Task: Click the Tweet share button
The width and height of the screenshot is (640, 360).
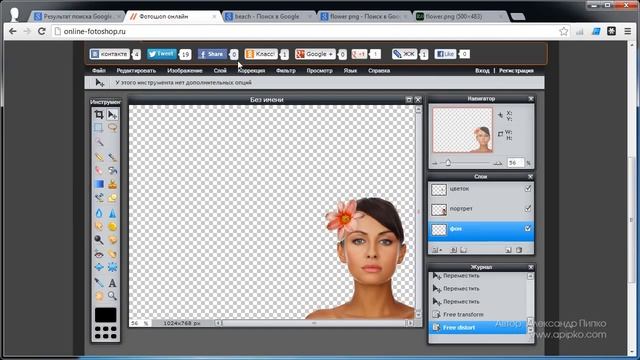Action: [162, 54]
